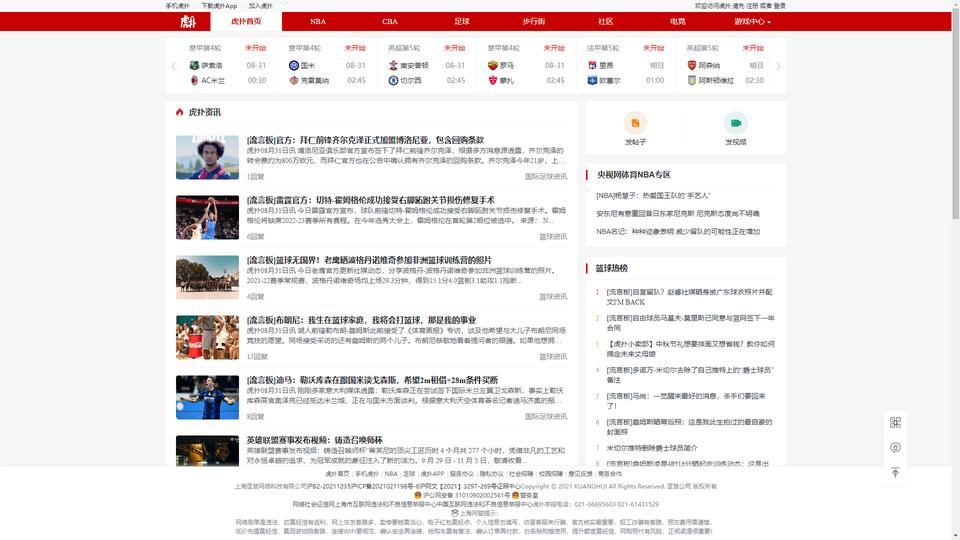Image resolution: width=960 pixels, height=540 pixels.
Task: Click the 发视频 video camera icon
Action: (735, 123)
